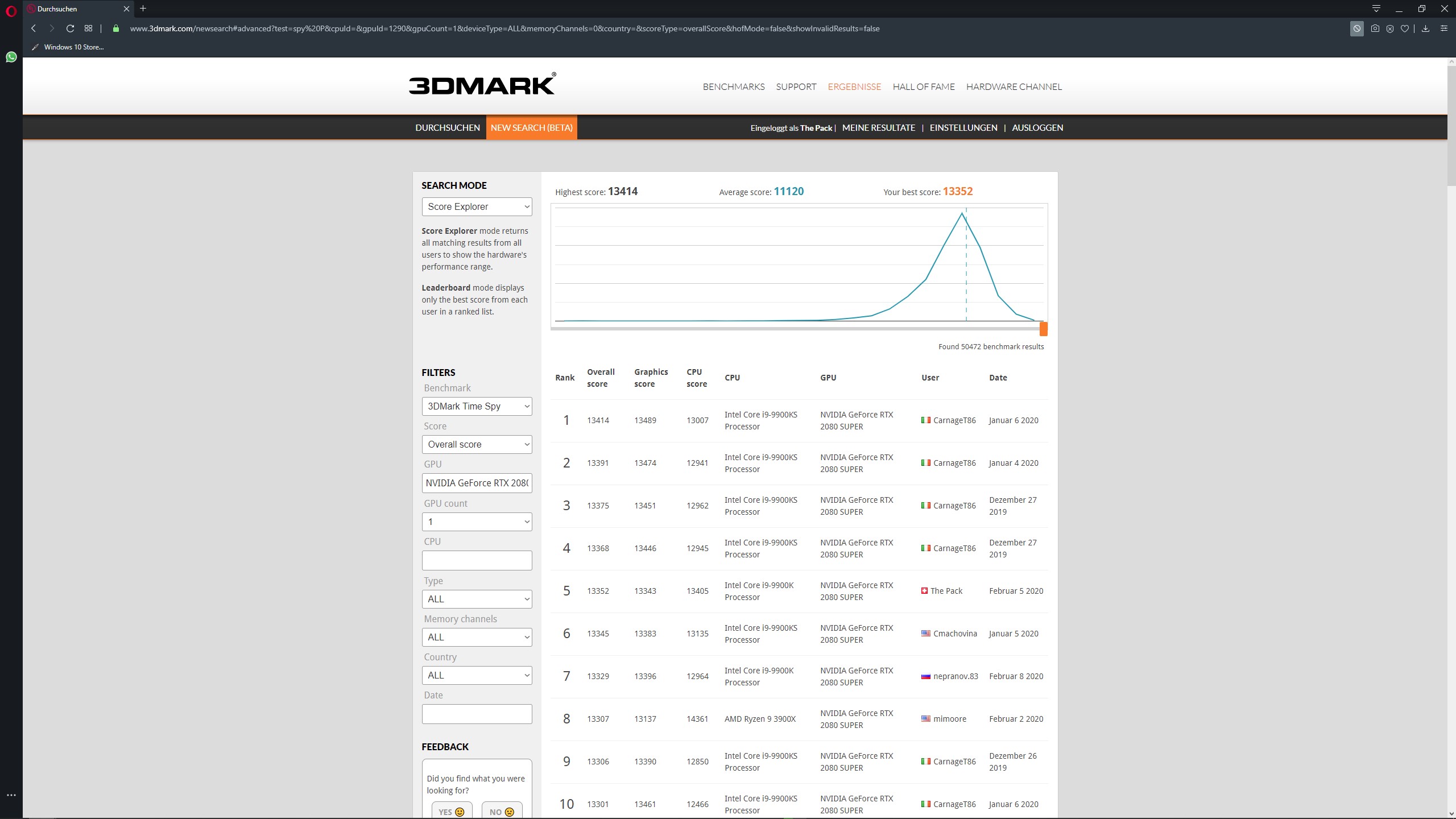
Task: Reload the current page
Action: (x=70, y=28)
